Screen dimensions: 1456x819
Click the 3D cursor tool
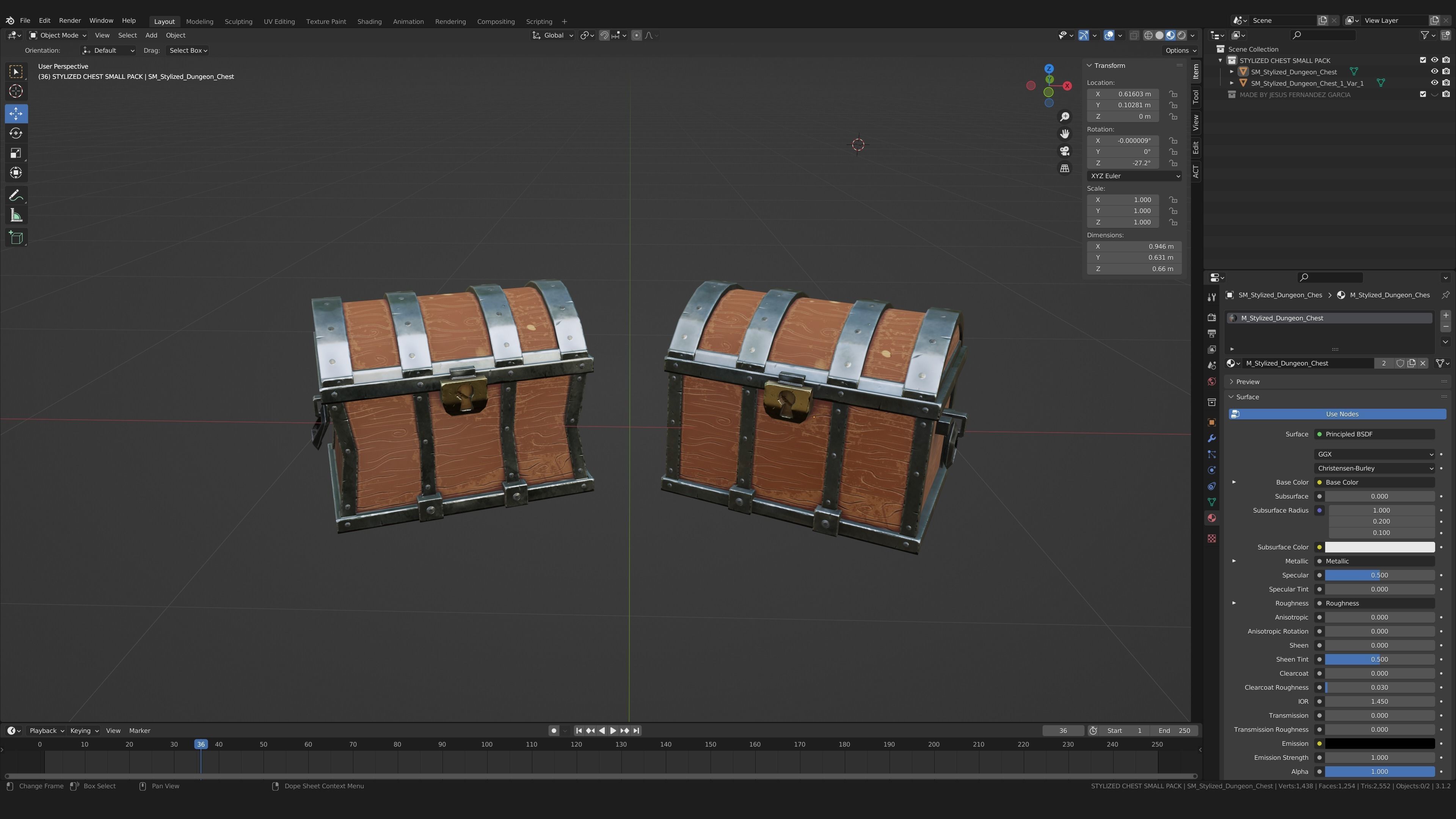pos(16,91)
